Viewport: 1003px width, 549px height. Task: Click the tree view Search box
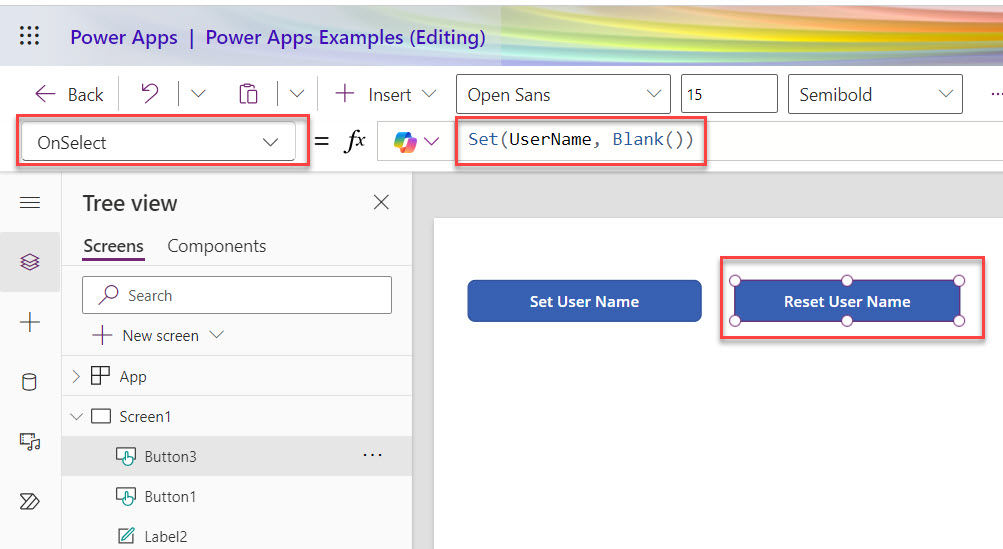(237, 295)
